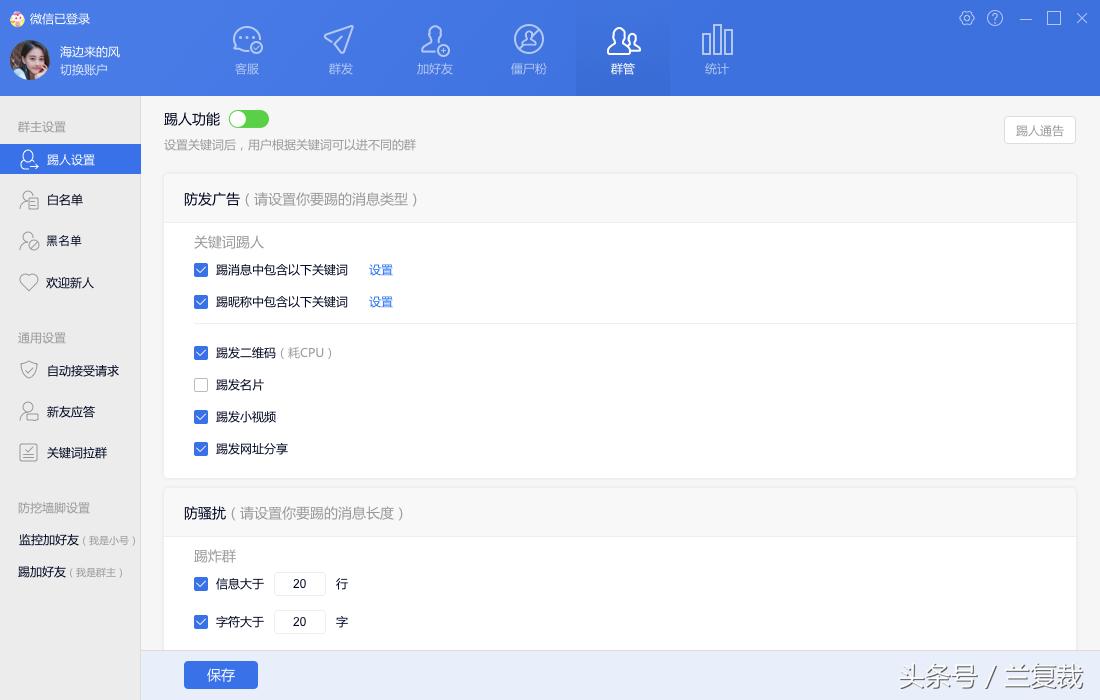Click the 保存 save button
Screen dimensions: 1100x700
coord(220,675)
